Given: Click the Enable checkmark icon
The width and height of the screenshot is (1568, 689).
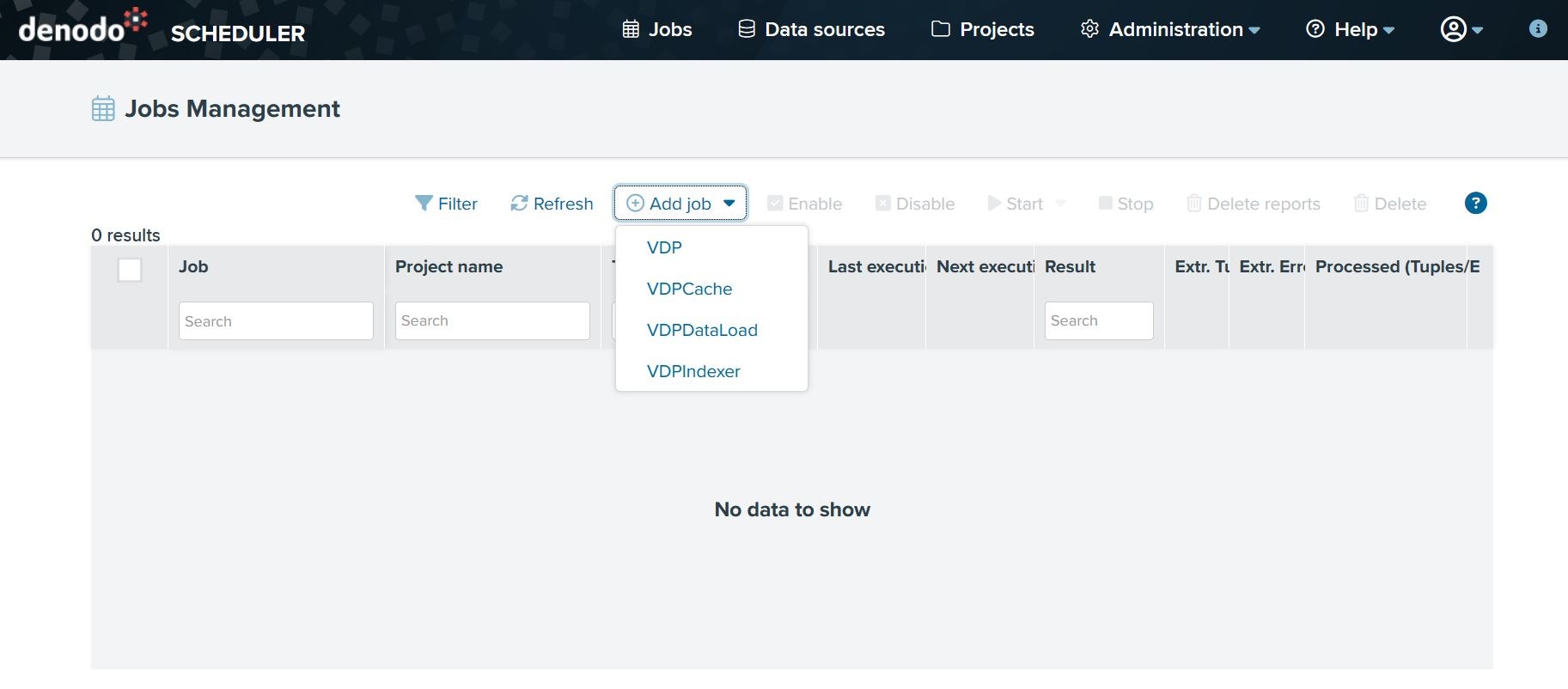Looking at the screenshot, I should point(775,203).
